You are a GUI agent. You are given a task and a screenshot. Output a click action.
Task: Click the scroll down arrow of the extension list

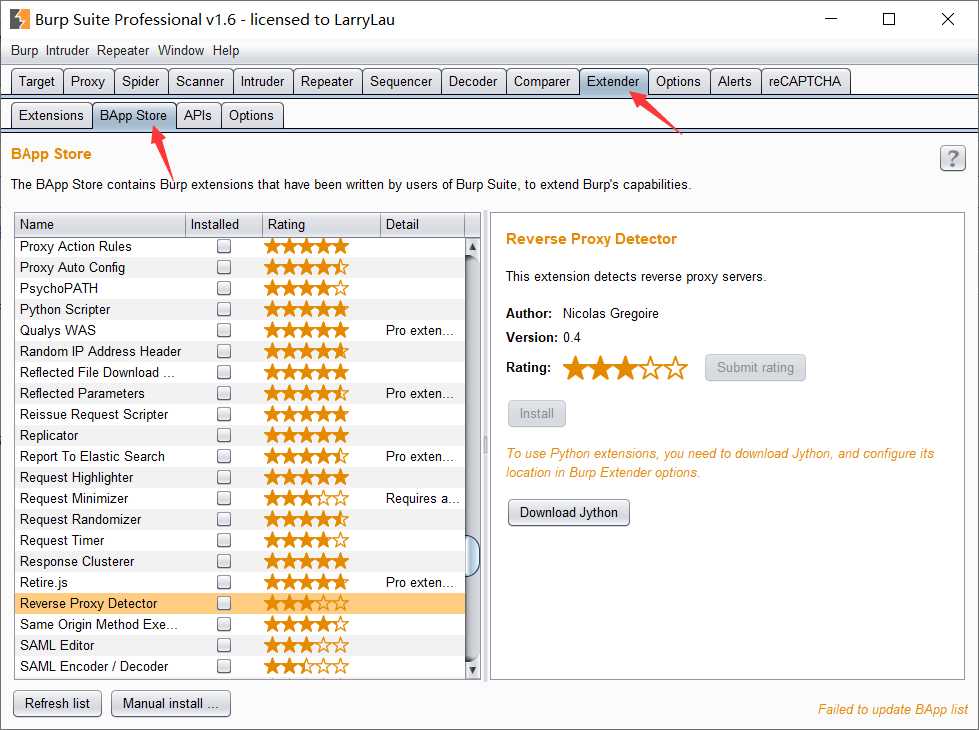pos(473,670)
